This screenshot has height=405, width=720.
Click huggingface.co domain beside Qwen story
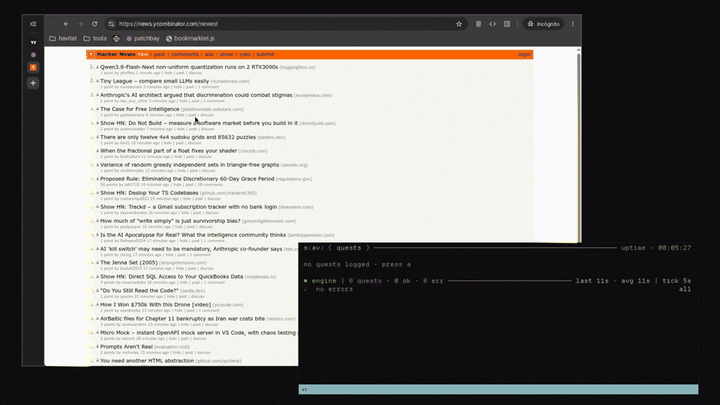[297, 68]
